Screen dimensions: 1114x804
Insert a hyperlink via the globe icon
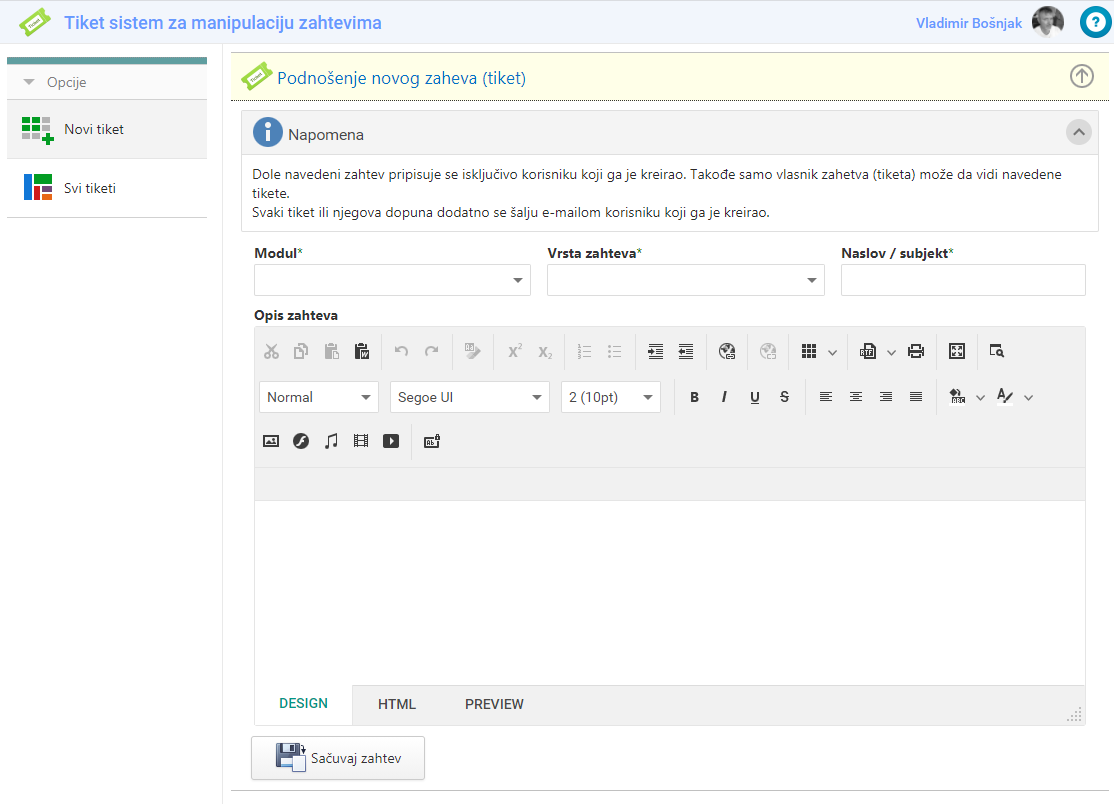(x=727, y=351)
